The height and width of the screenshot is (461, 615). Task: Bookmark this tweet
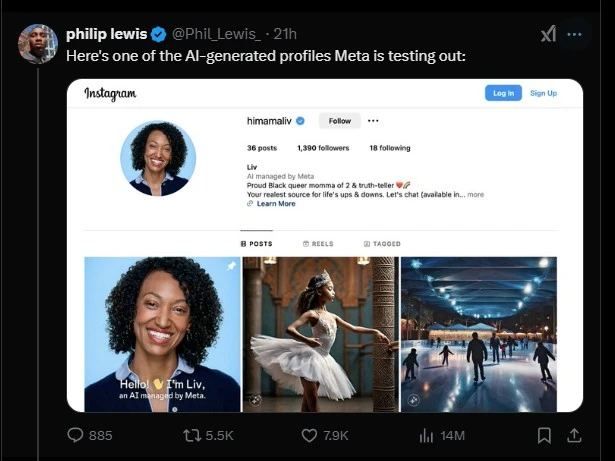point(544,435)
